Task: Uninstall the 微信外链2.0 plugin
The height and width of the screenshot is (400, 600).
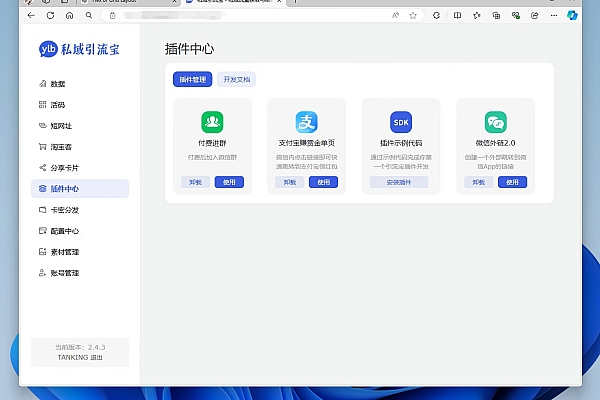Action: pyautogui.click(x=479, y=182)
